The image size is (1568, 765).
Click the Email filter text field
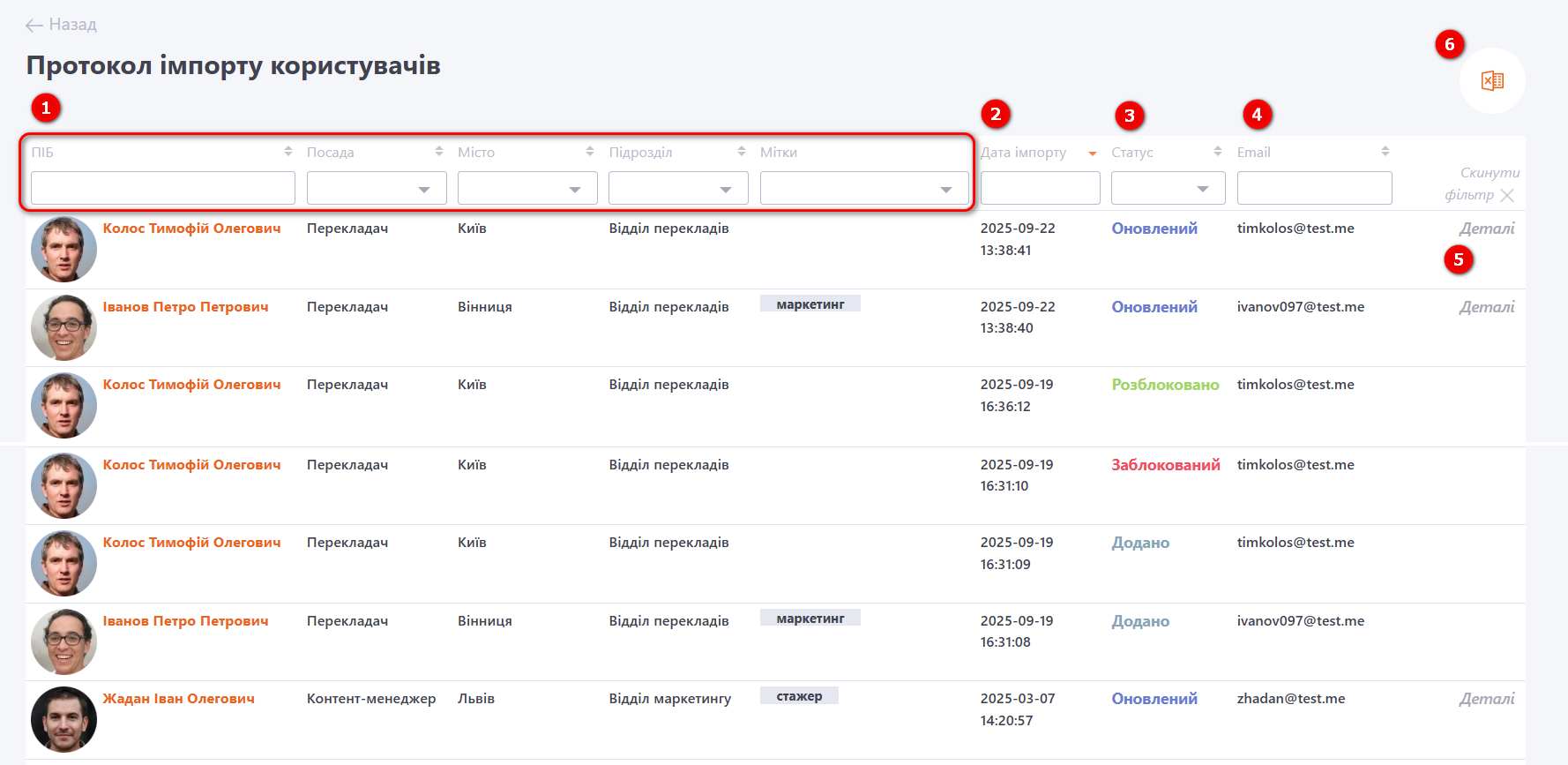pyautogui.click(x=1314, y=189)
